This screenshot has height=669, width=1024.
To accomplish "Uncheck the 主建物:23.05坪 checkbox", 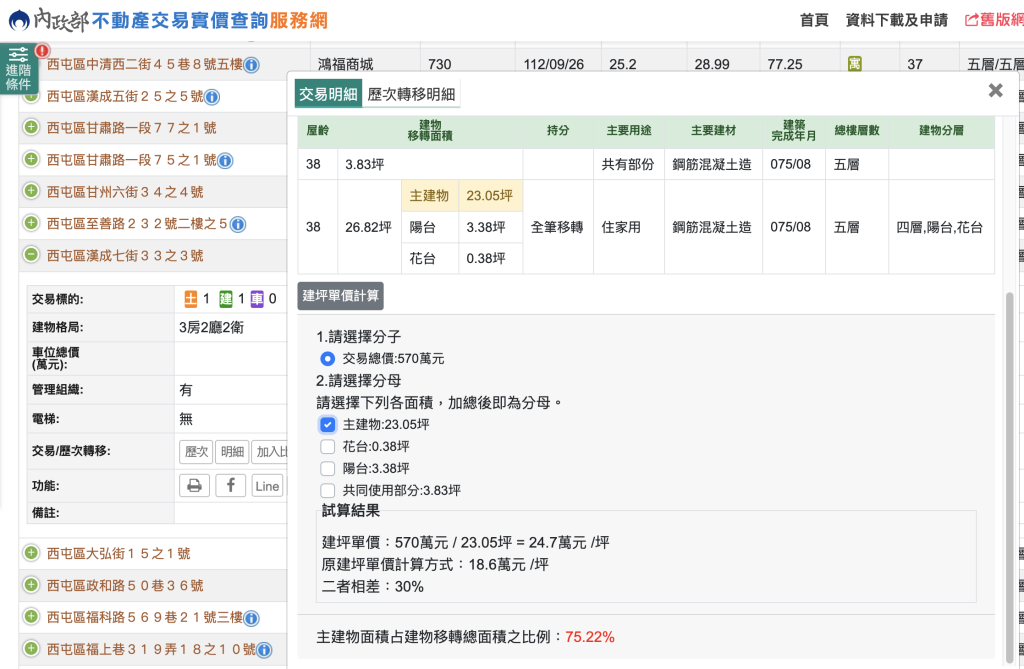I will pos(327,424).
